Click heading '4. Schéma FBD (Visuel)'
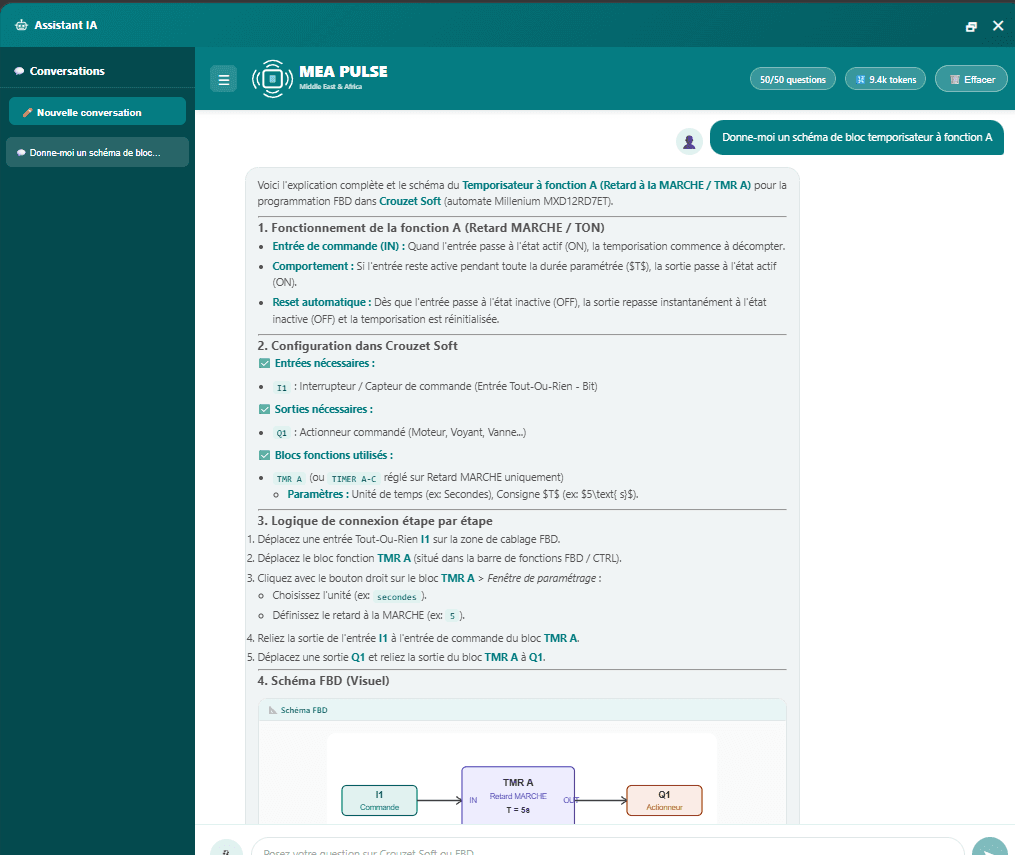1015x855 pixels. pos(324,681)
